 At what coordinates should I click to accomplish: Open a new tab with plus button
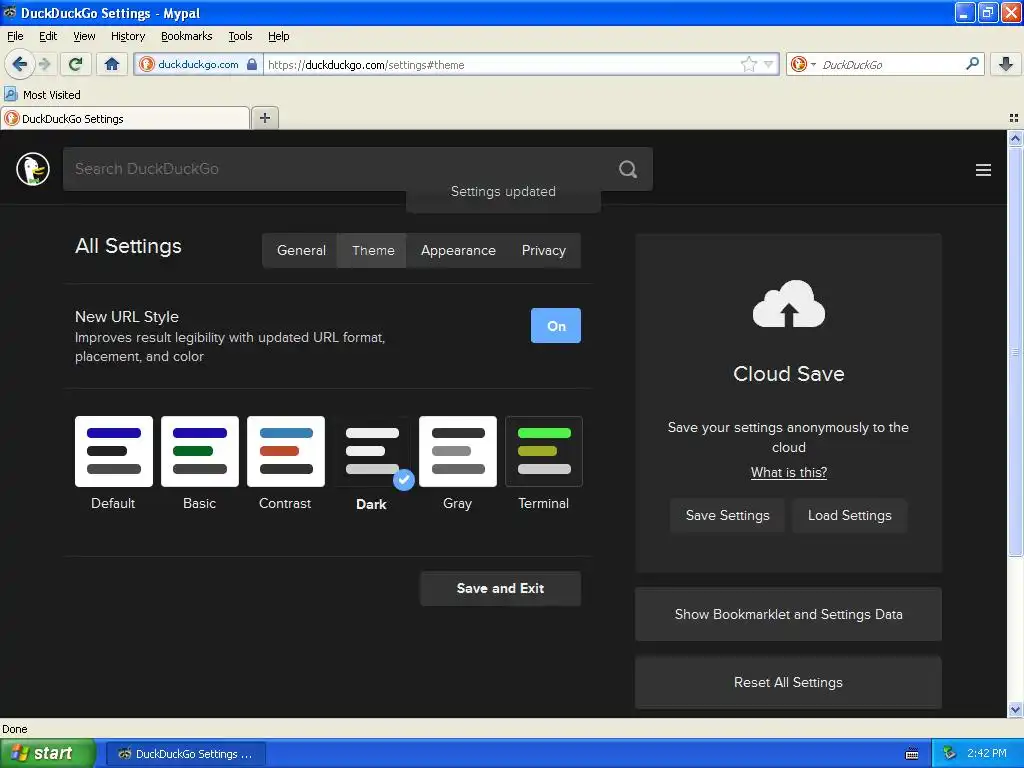click(264, 118)
